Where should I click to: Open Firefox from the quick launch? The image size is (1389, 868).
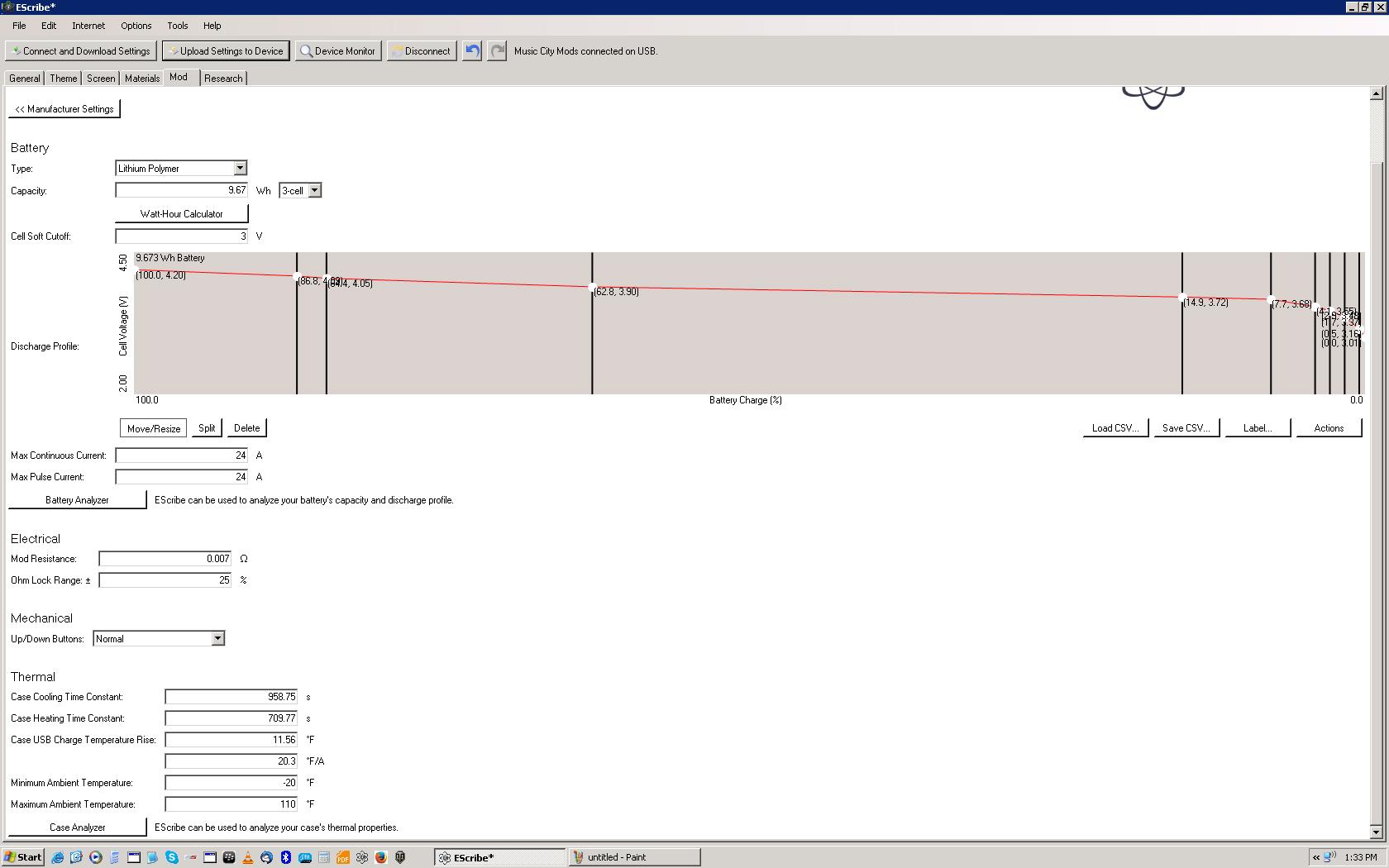(x=380, y=857)
